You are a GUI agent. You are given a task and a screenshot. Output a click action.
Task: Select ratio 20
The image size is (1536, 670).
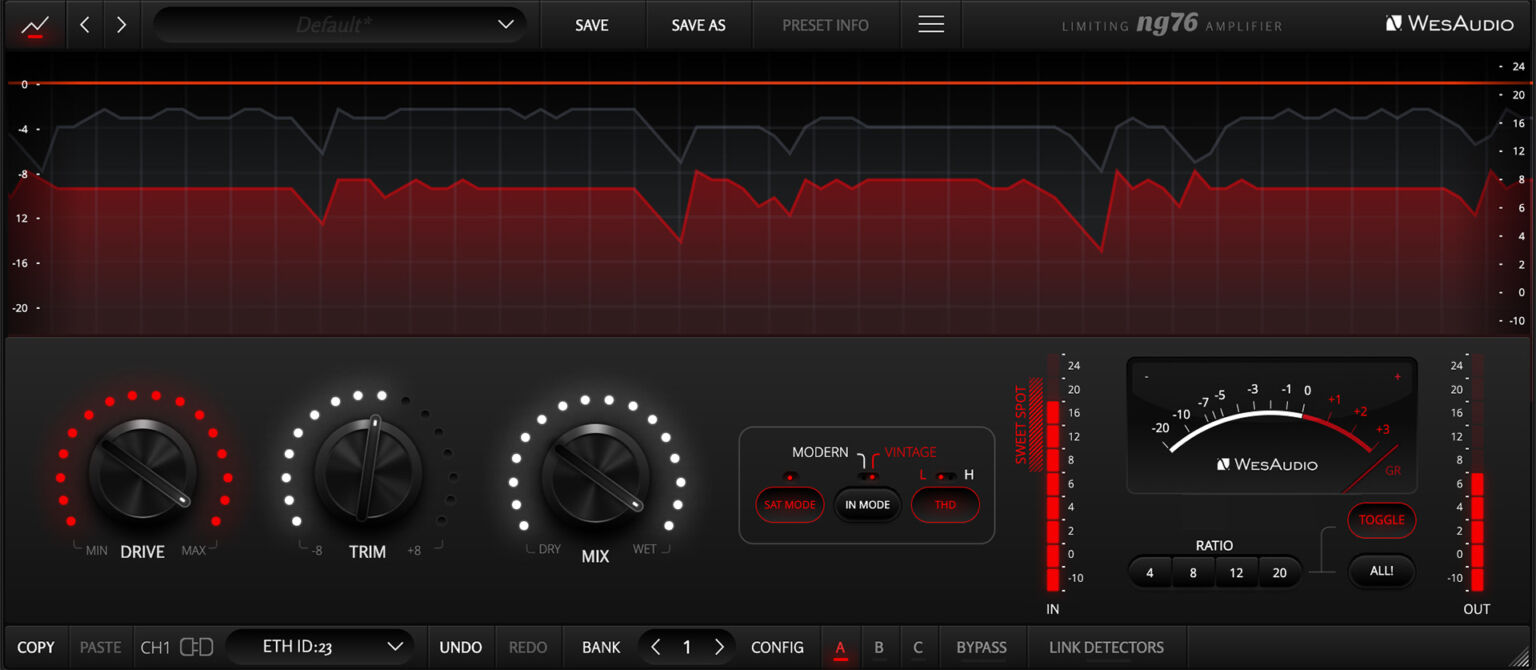[1280, 573]
